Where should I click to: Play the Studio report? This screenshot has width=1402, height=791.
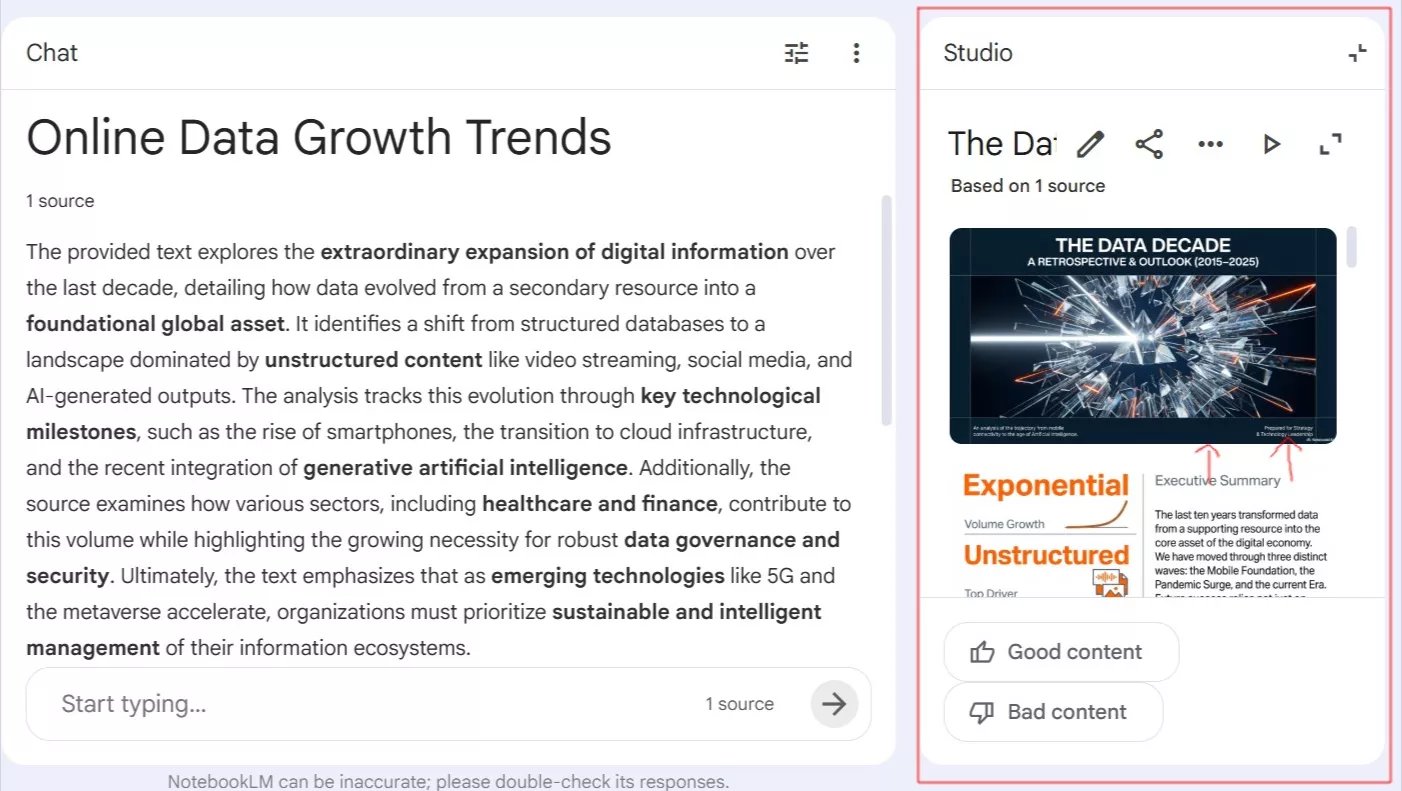[x=1271, y=144]
